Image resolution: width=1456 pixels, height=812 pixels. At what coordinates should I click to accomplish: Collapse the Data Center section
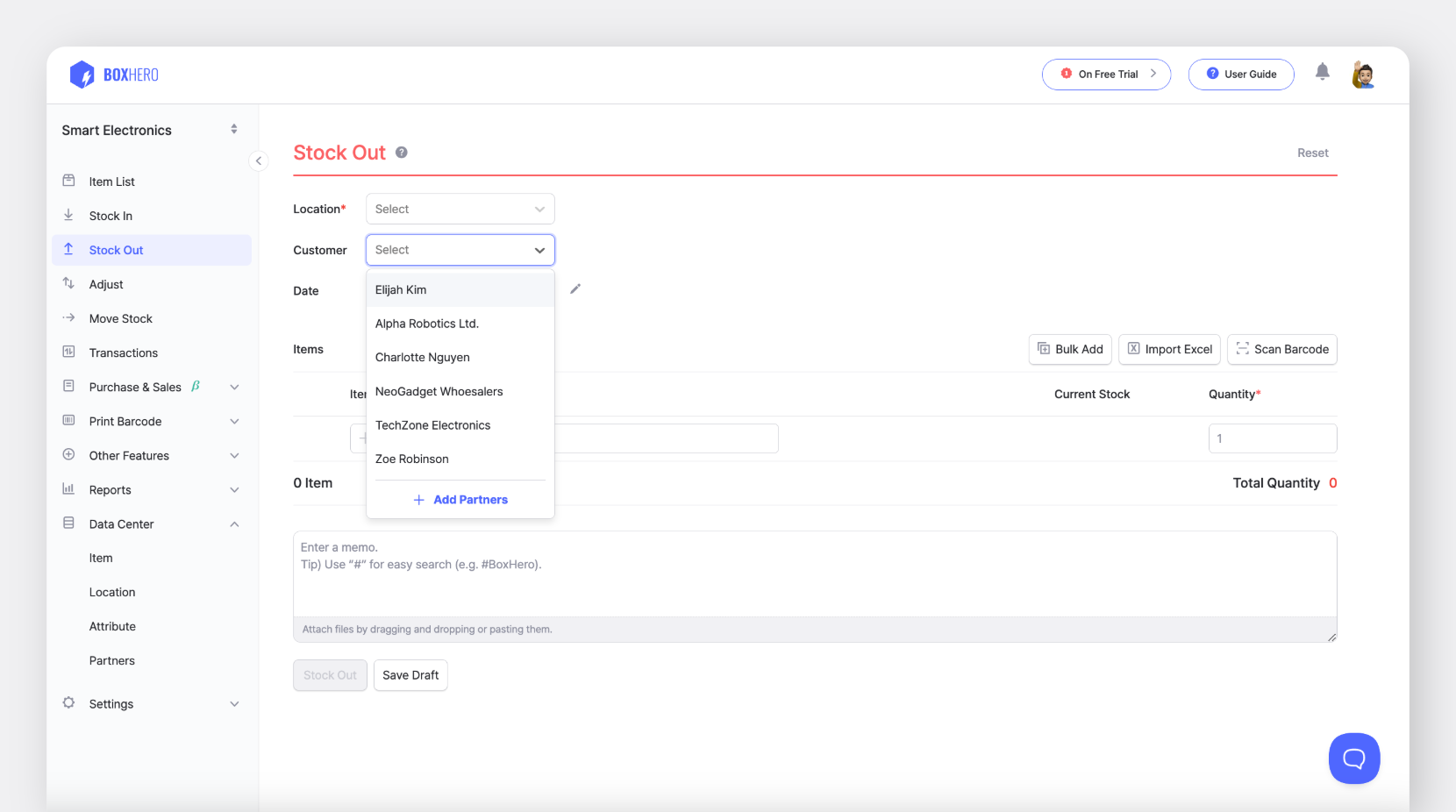234,524
